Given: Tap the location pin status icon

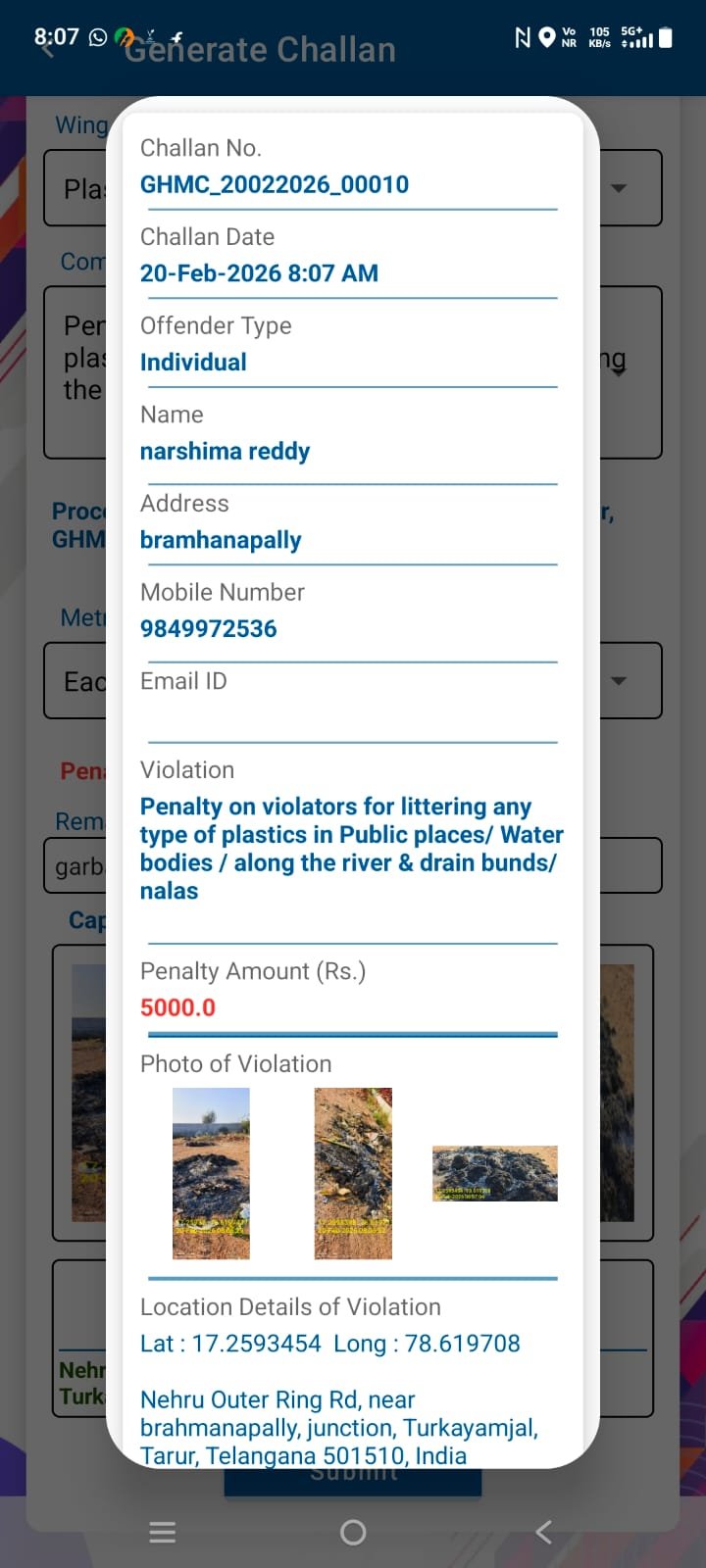Looking at the screenshot, I should 547,37.
